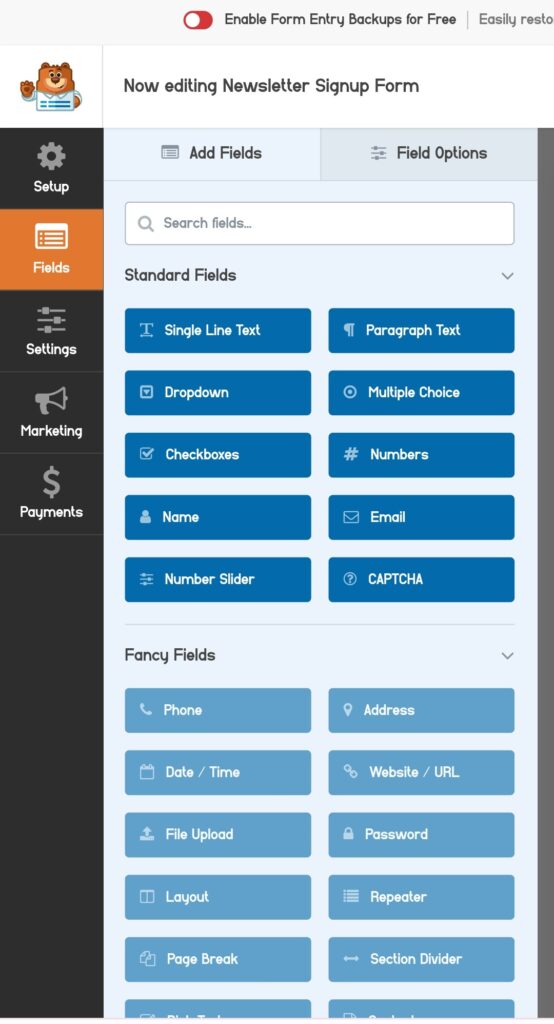Add a Multiple Choice field

(x=421, y=392)
